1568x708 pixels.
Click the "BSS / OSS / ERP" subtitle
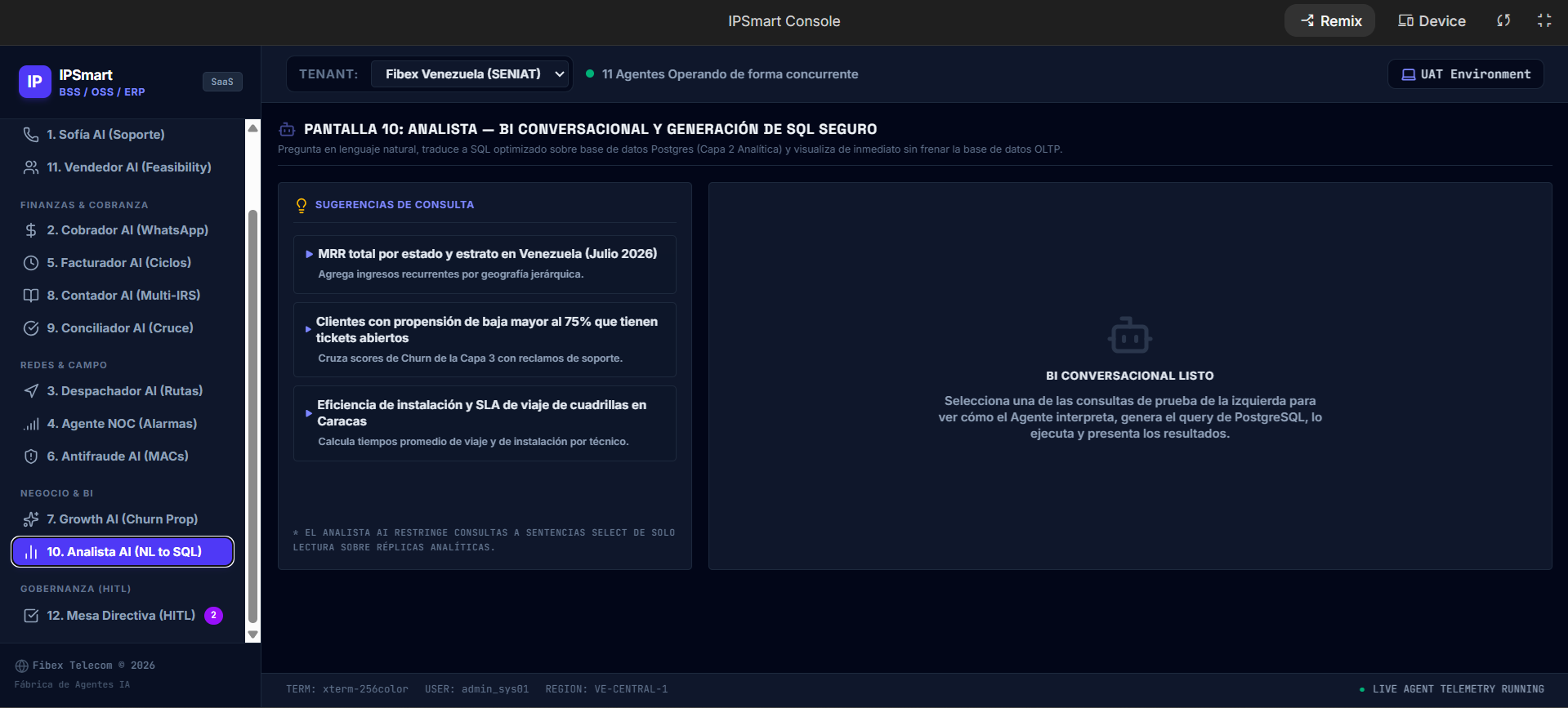[x=102, y=92]
